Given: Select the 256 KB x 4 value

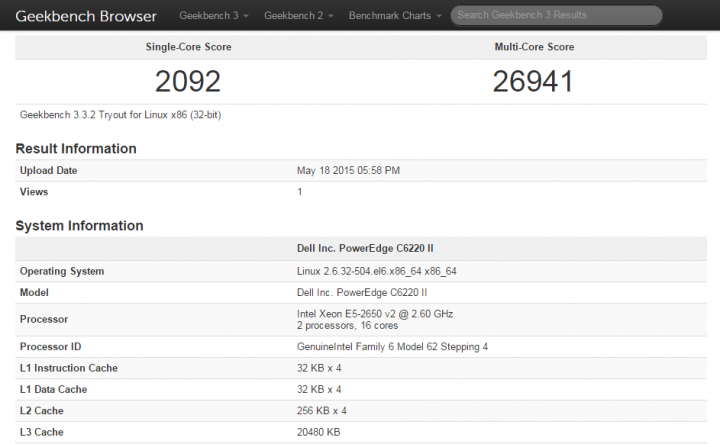Looking at the screenshot, I should tap(321, 411).
